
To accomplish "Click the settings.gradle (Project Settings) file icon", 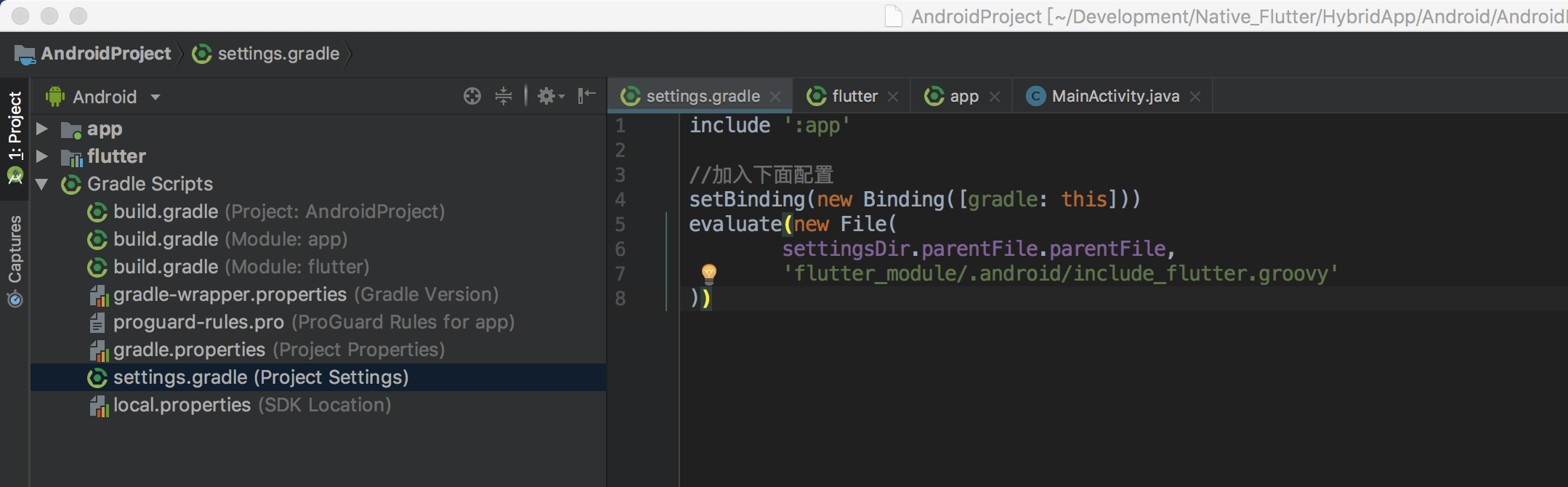I will click(x=97, y=378).
